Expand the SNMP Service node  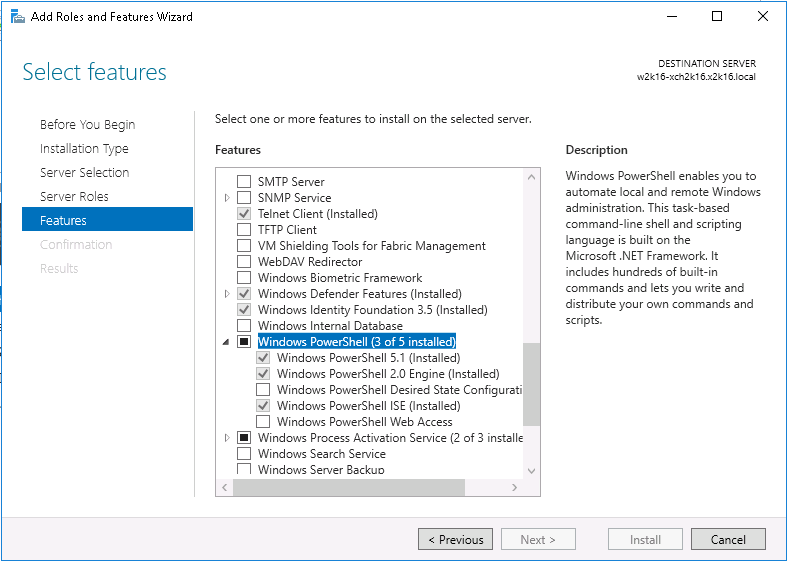click(226, 198)
